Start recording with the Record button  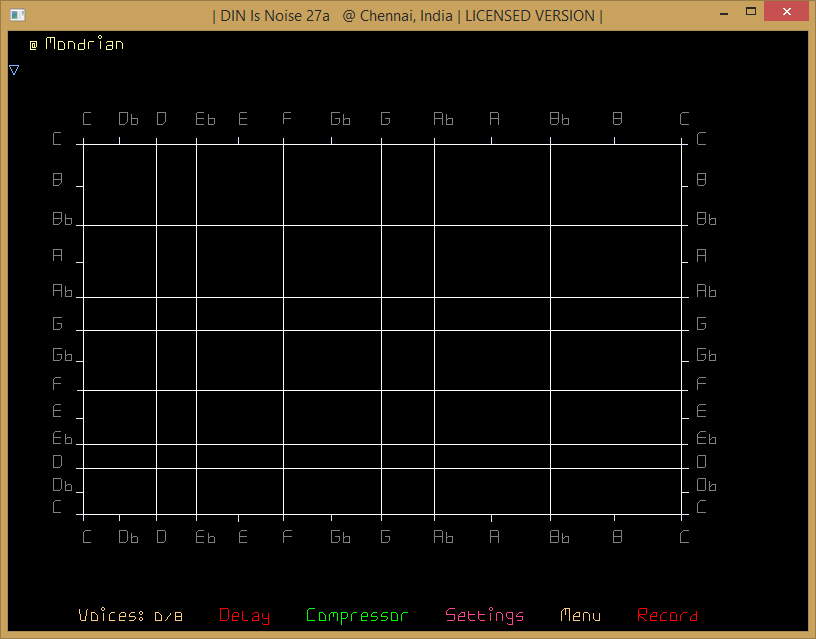tap(667, 616)
